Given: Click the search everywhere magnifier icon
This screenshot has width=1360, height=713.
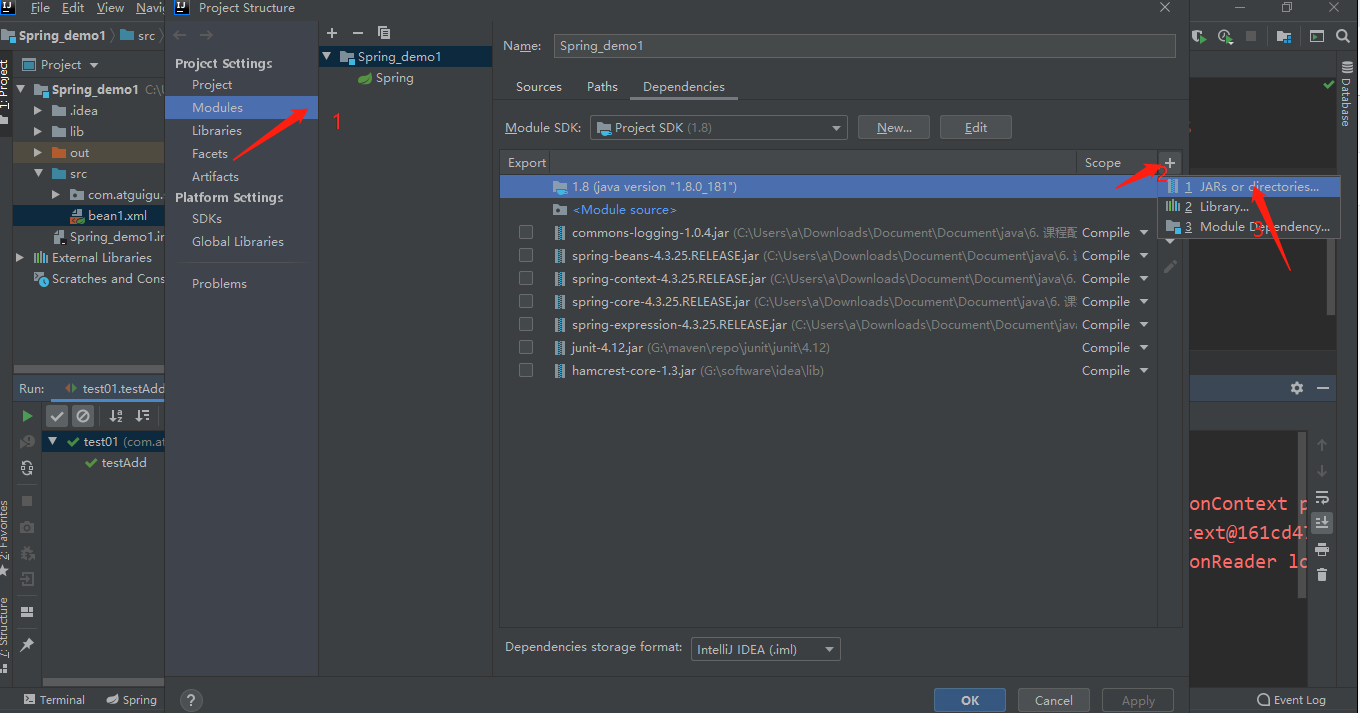Looking at the screenshot, I should click(x=1343, y=36).
